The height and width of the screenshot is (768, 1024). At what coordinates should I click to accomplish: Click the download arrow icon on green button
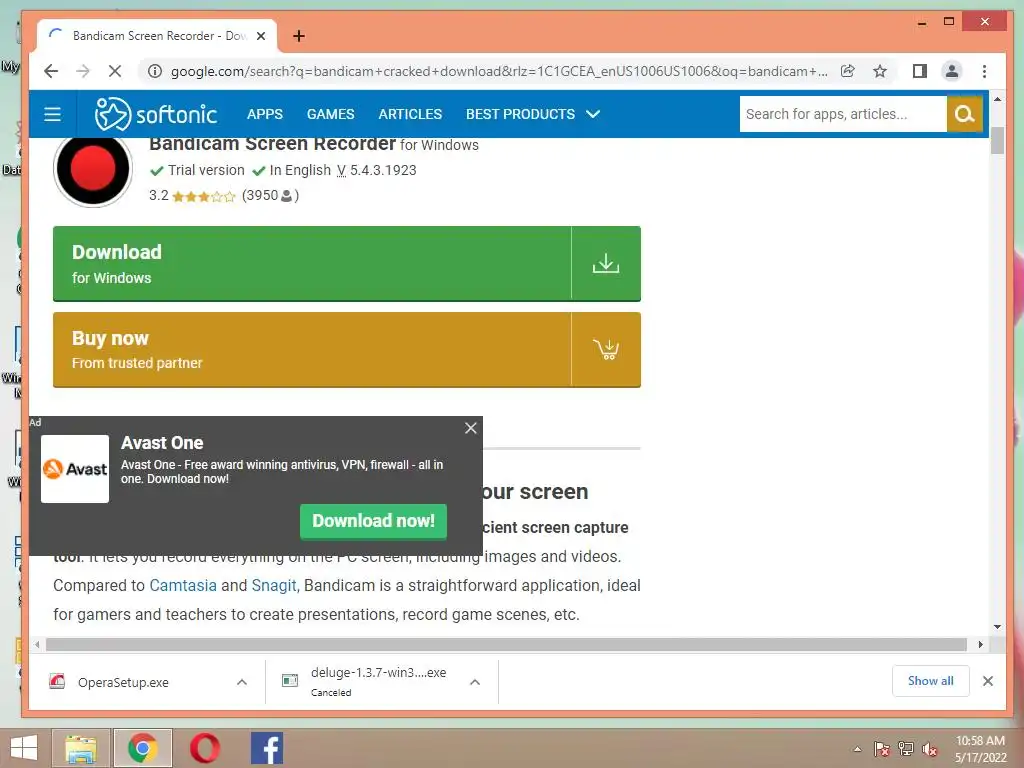pyautogui.click(x=605, y=263)
